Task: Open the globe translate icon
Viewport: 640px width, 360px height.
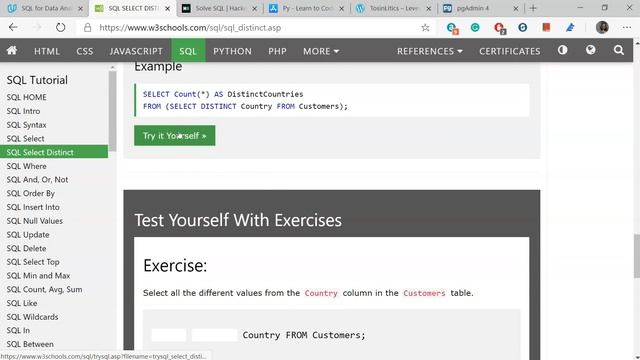Action: pyautogui.click(x=591, y=50)
